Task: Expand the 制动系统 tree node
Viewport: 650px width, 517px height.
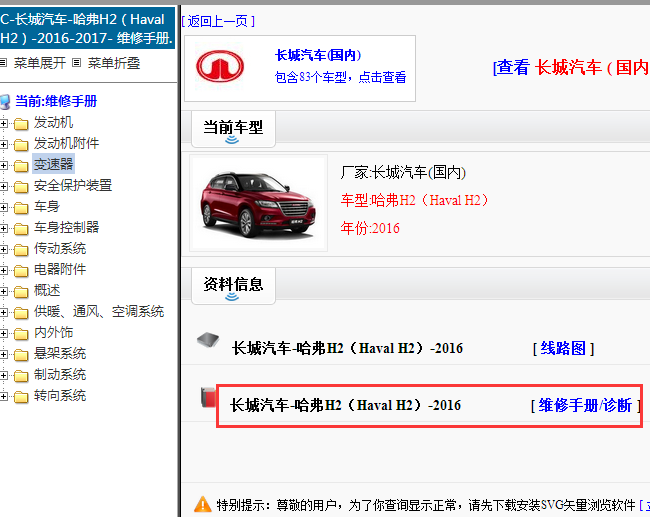Action: tap(3, 375)
